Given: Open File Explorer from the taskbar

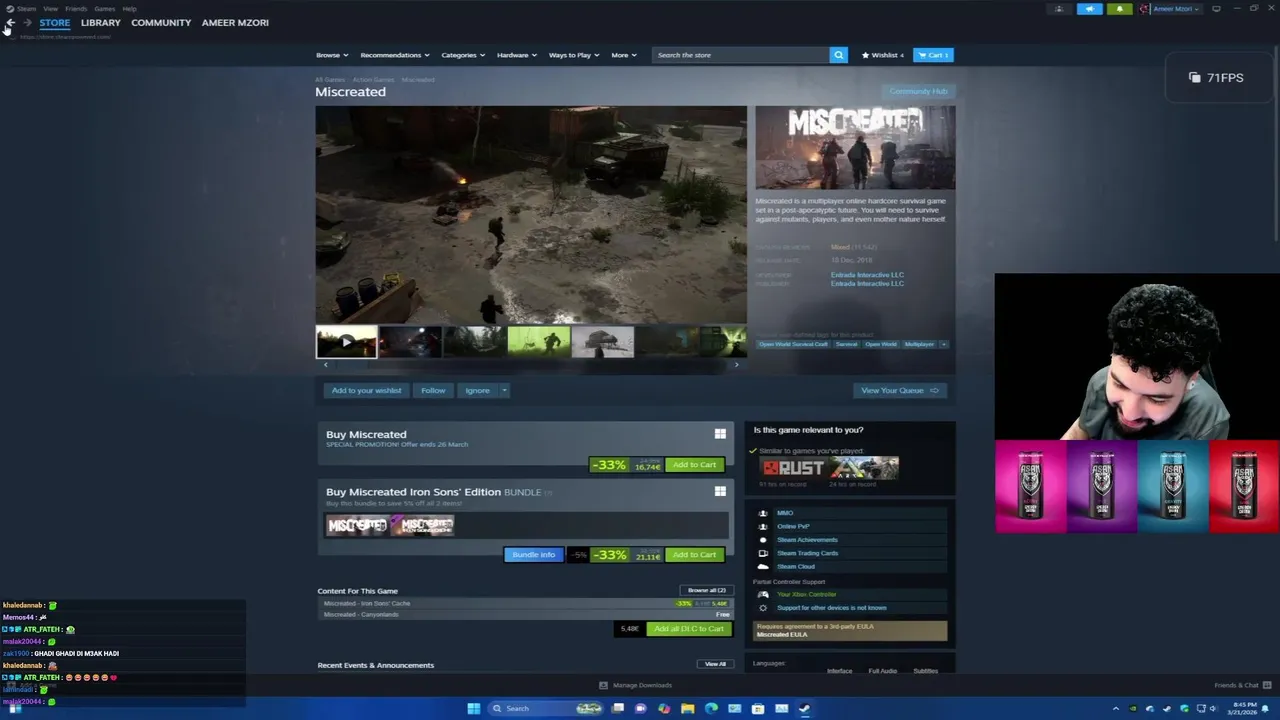Looking at the screenshot, I should (688, 708).
